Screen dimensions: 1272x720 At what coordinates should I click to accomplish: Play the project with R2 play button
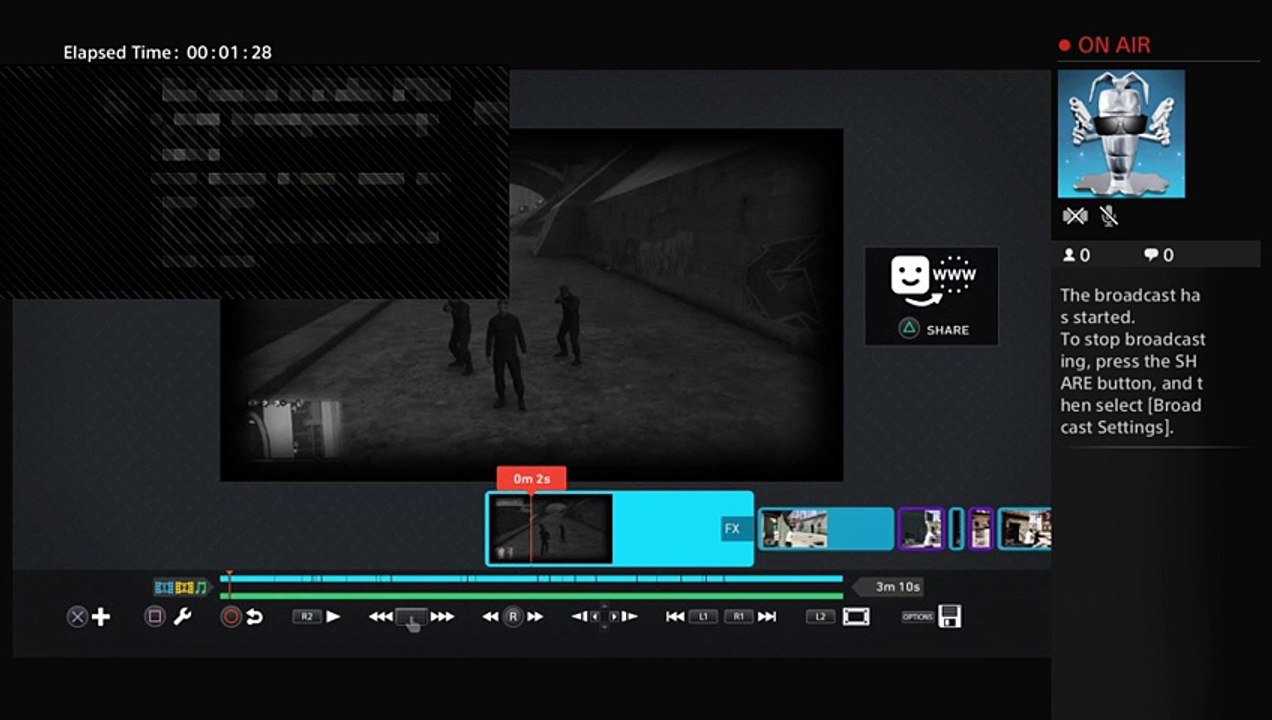334,617
